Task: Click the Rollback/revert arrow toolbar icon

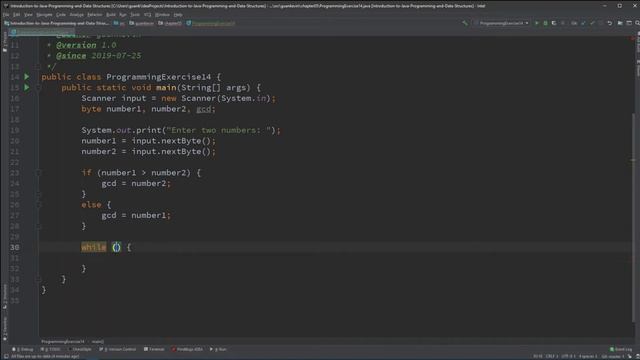Action: 610,23
